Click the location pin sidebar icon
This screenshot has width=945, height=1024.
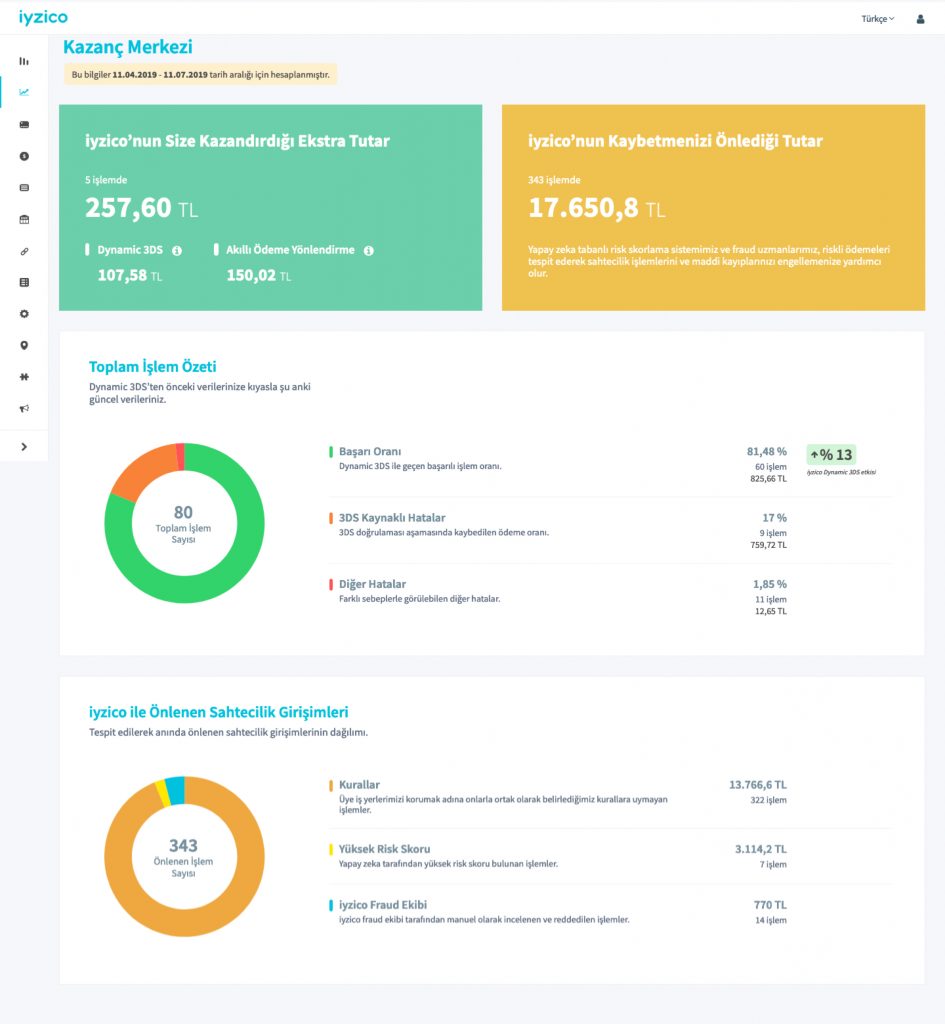coord(24,345)
